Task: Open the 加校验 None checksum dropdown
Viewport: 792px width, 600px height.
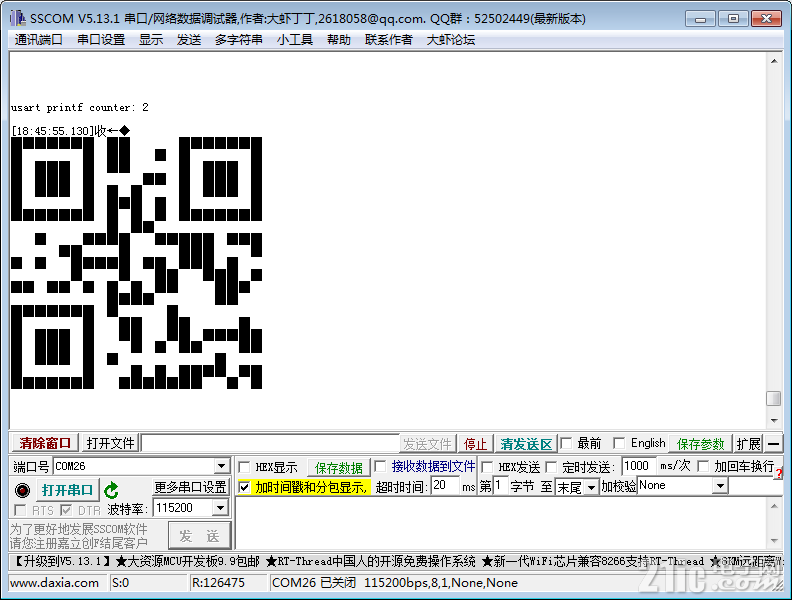Action: pos(720,486)
